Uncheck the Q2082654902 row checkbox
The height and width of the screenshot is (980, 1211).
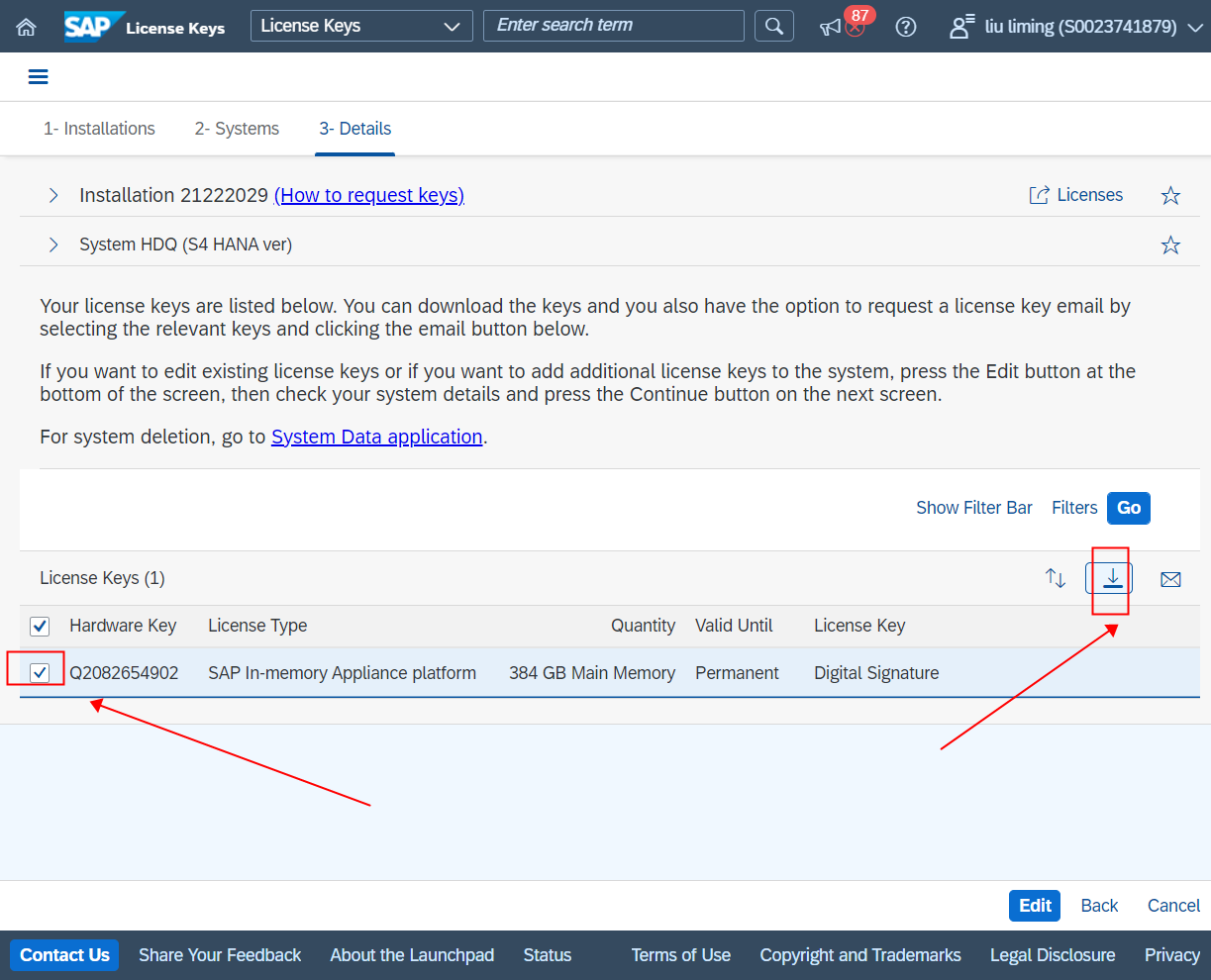[x=40, y=673]
